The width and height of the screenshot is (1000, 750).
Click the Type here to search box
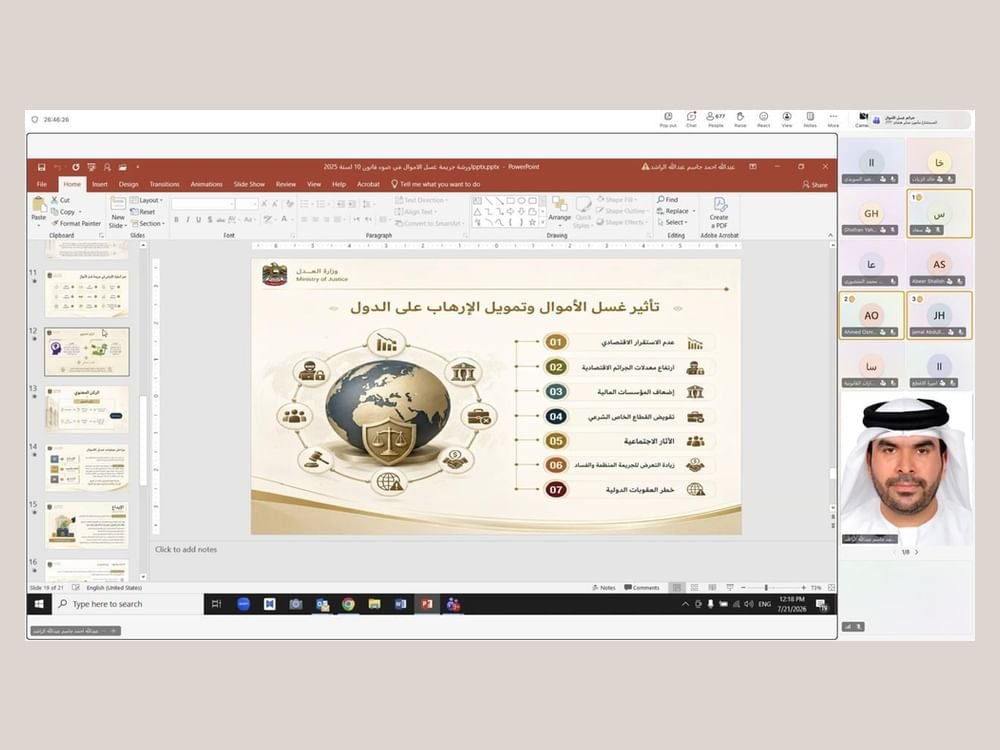tap(127, 604)
